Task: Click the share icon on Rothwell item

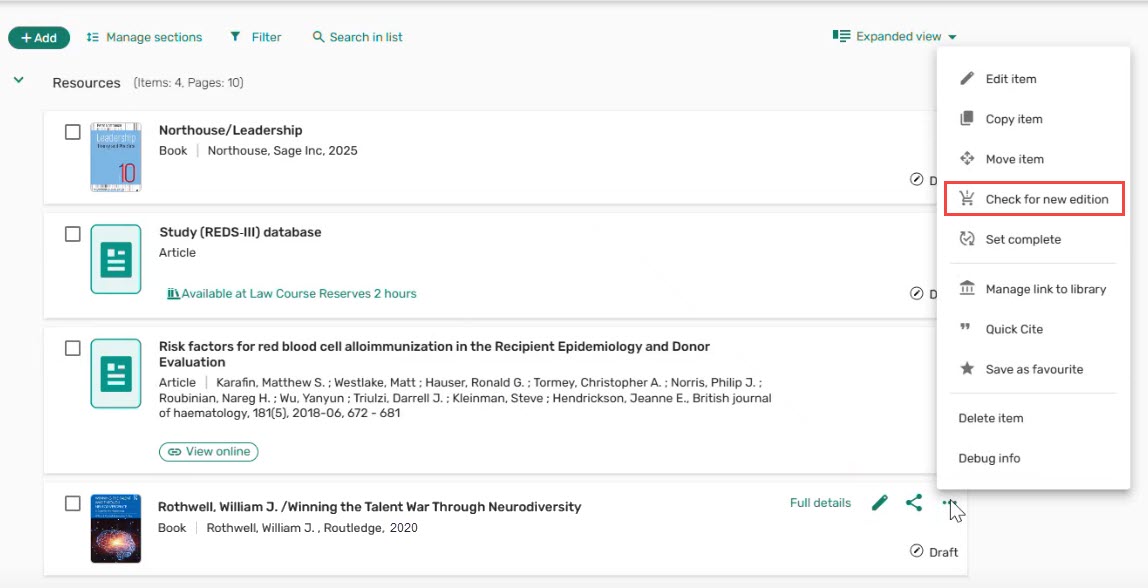Action: click(x=914, y=503)
